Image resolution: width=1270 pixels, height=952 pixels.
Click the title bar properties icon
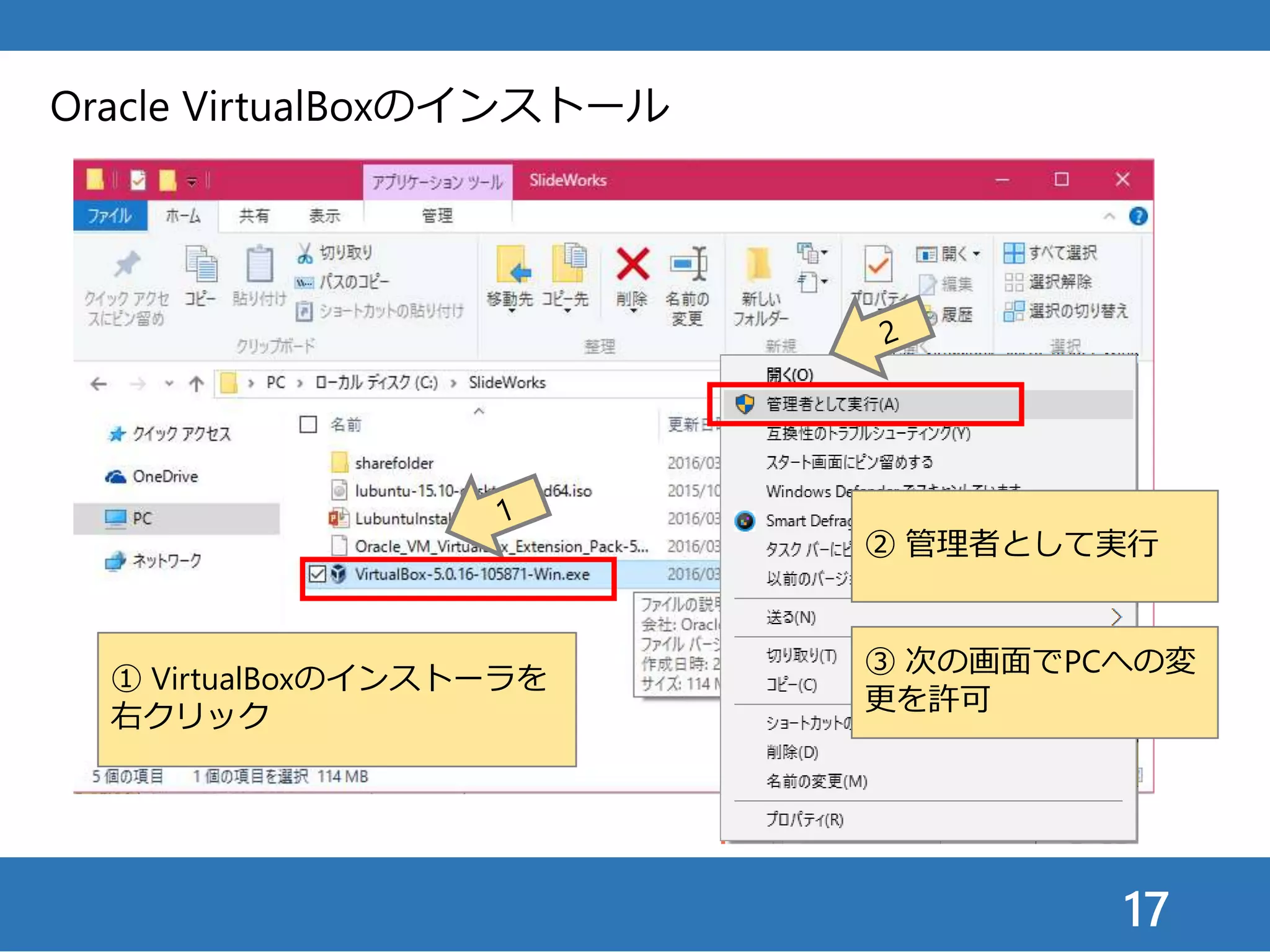tap(138, 180)
